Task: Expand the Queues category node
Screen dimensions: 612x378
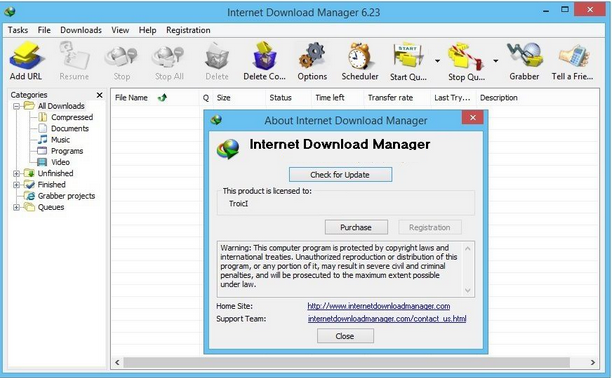Action: coord(16,207)
